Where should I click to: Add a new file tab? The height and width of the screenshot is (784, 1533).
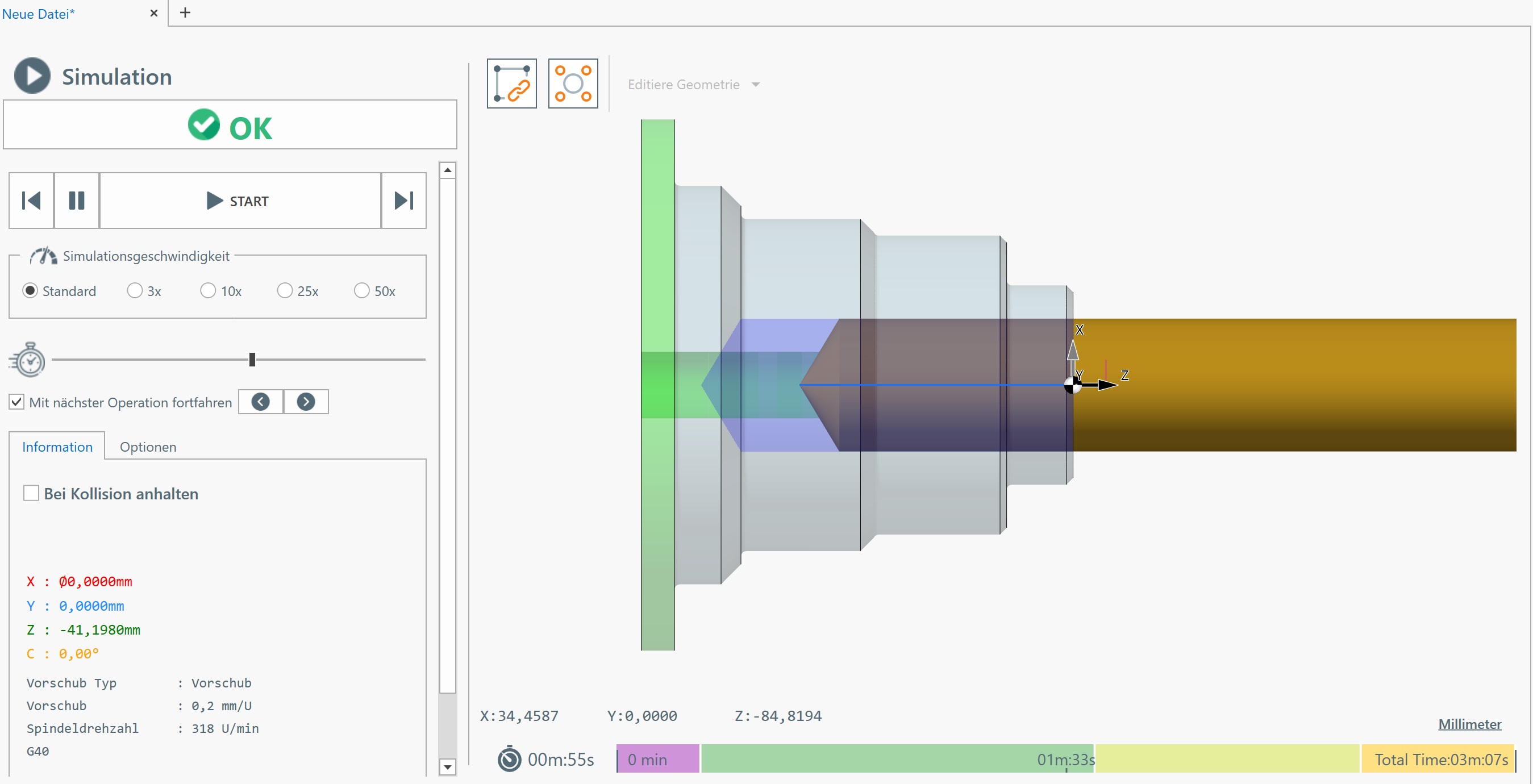185,12
